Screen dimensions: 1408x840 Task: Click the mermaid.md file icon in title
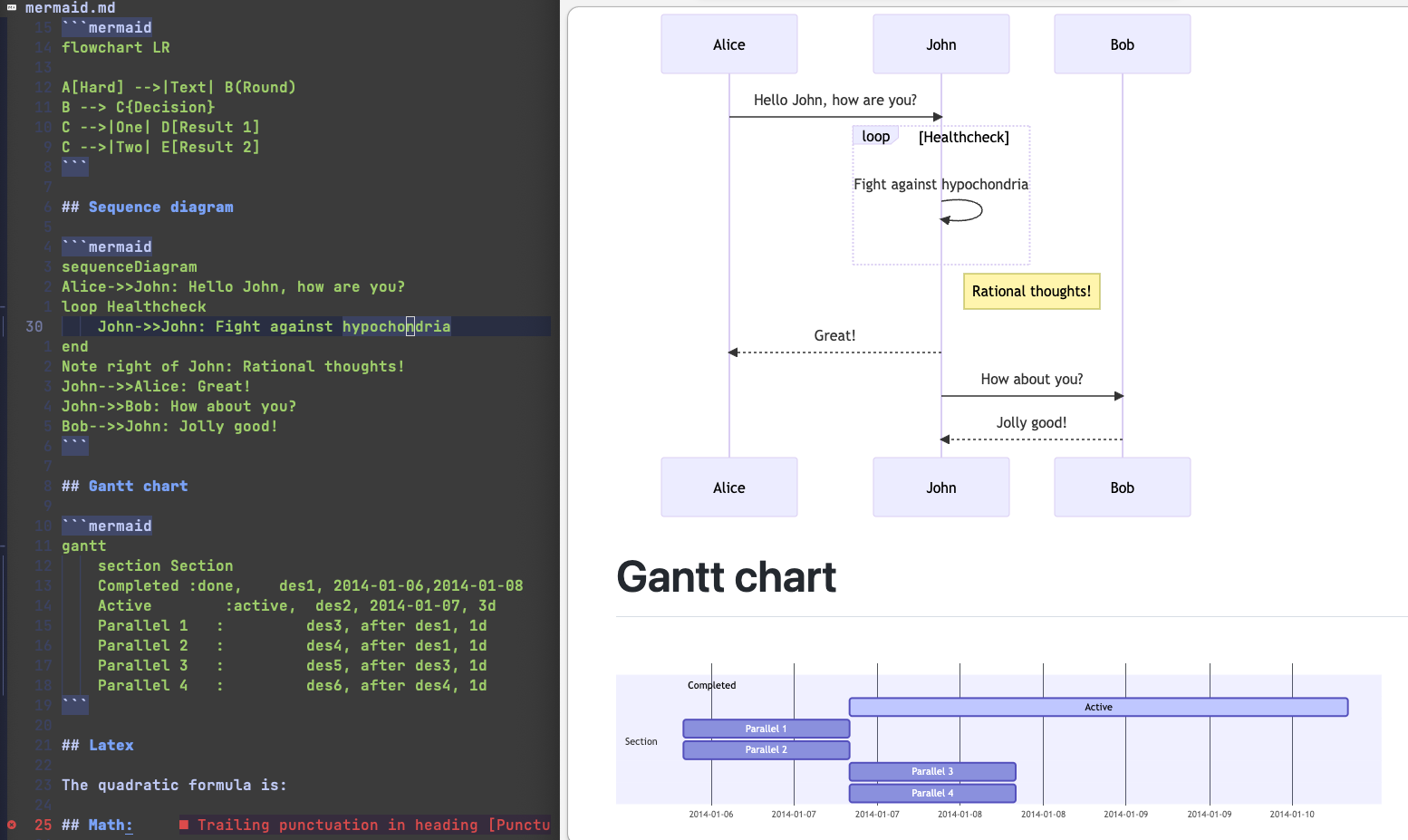pos(12,7)
